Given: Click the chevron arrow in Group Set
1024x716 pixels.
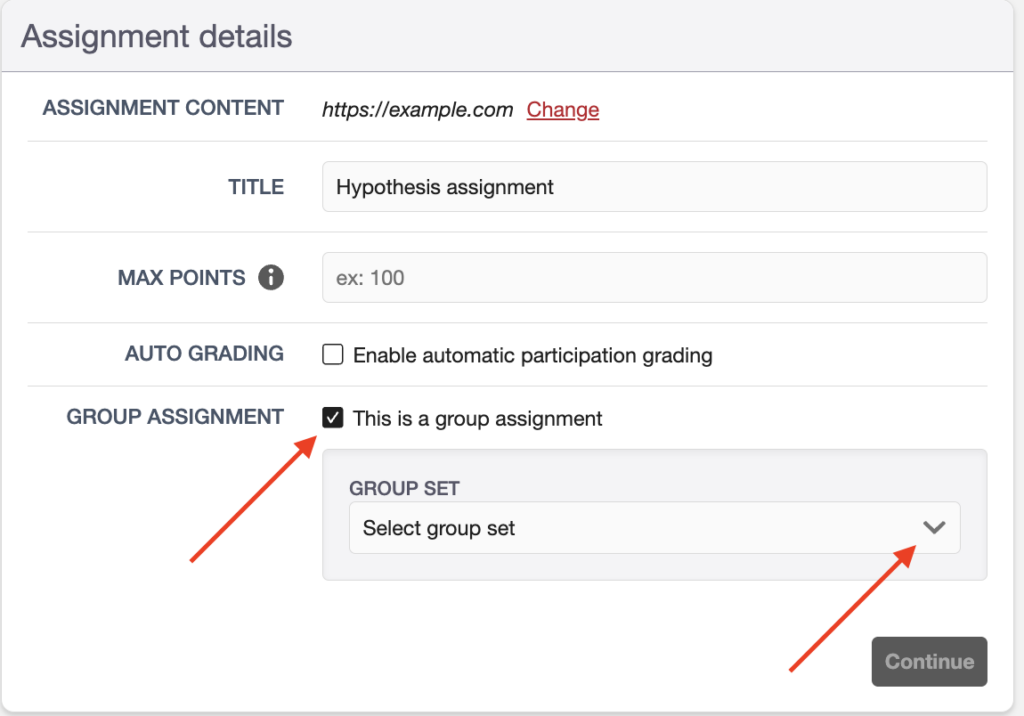Looking at the screenshot, I should (x=934, y=528).
